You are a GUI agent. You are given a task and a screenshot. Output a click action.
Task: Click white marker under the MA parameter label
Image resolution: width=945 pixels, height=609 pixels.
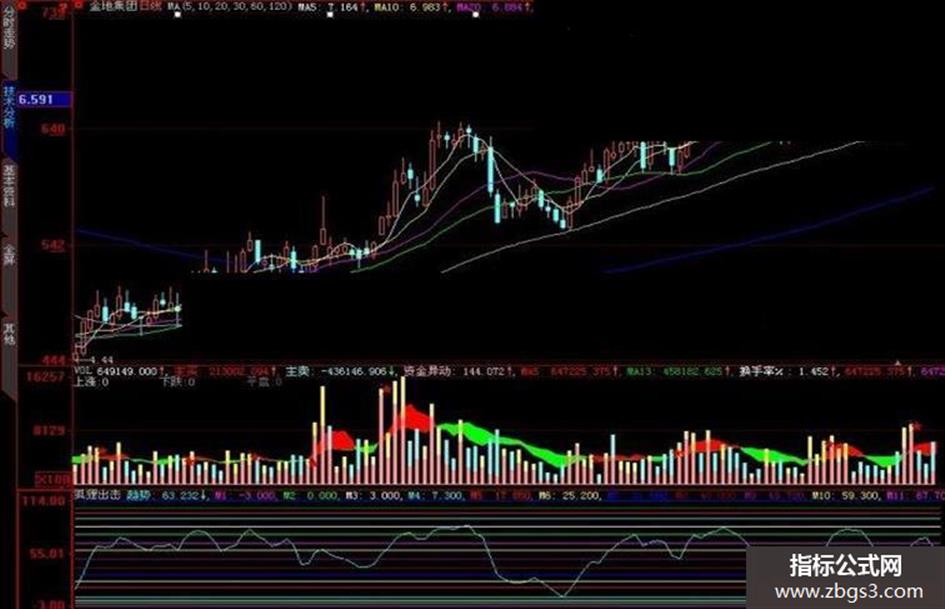click(x=177, y=14)
